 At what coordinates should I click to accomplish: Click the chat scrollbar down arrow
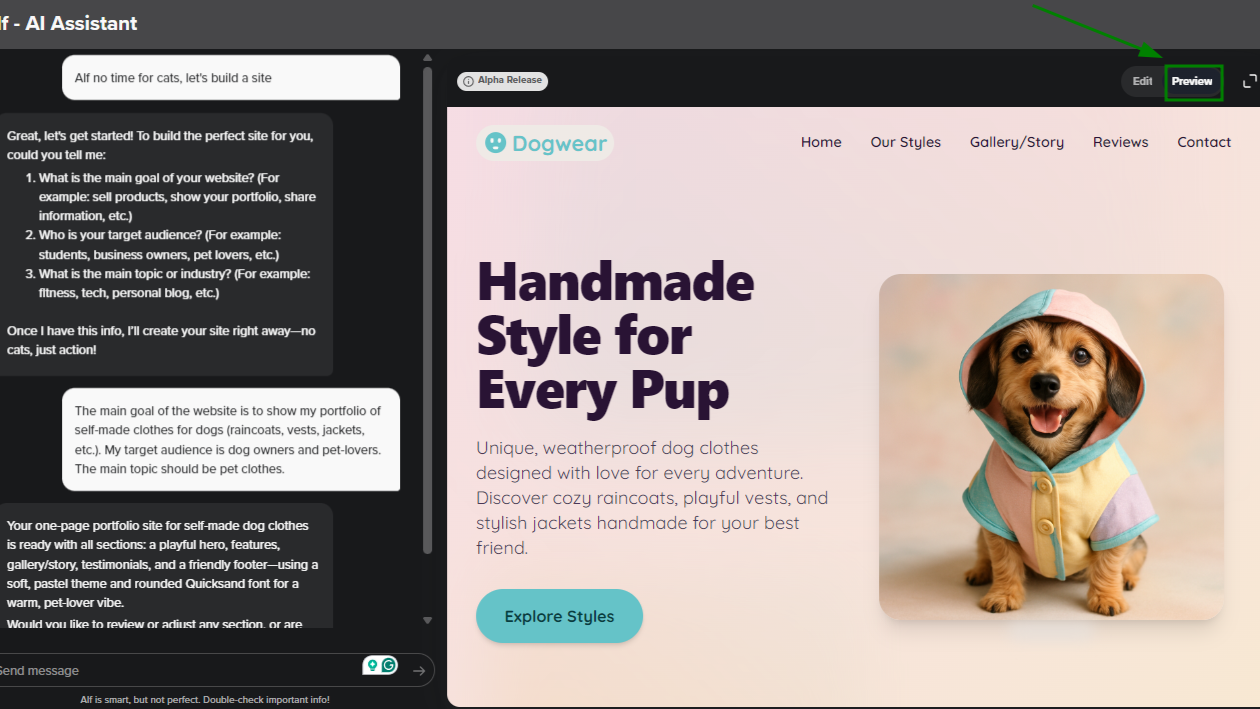coord(428,621)
